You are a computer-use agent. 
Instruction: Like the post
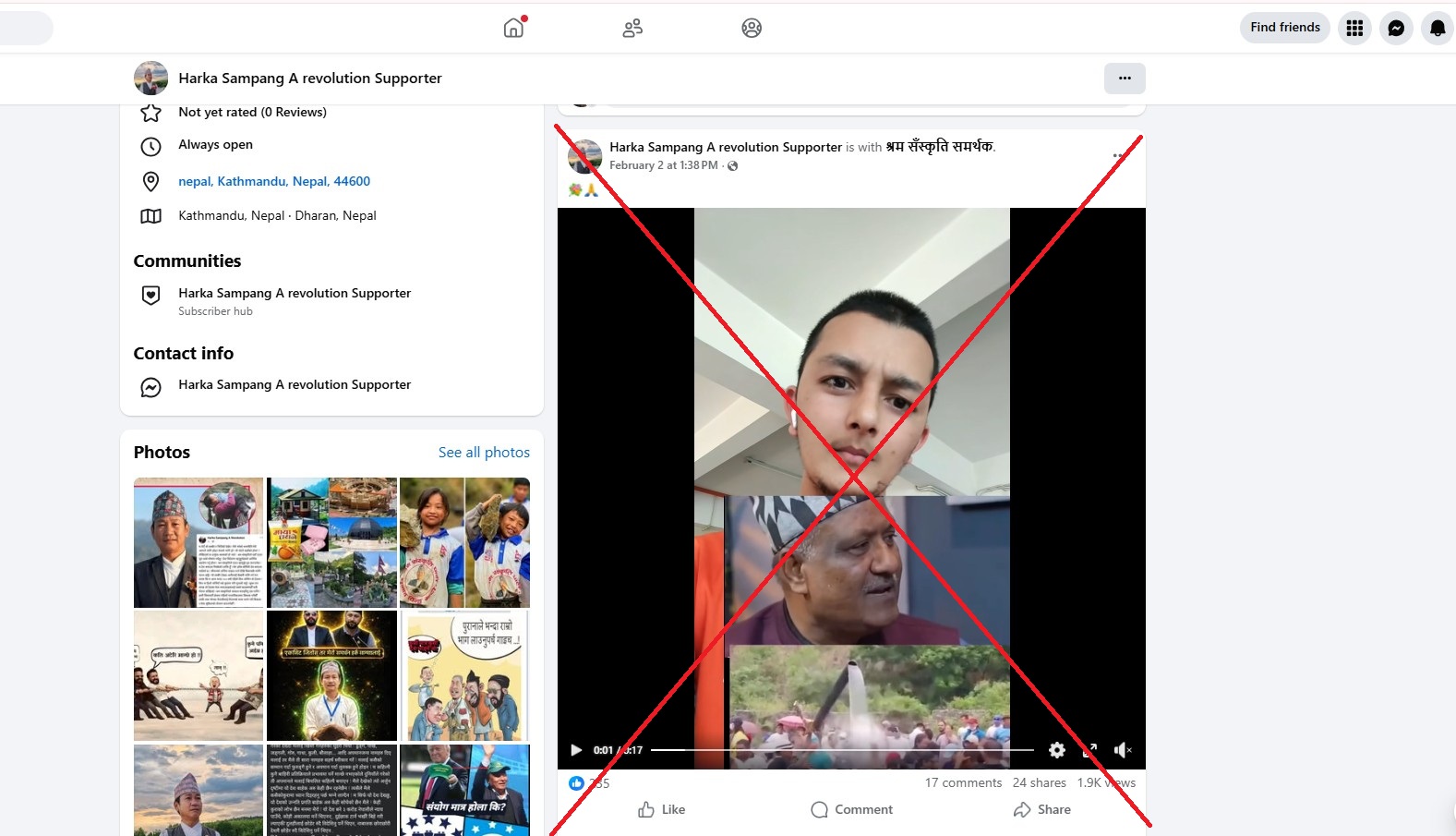(x=661, y=809)
